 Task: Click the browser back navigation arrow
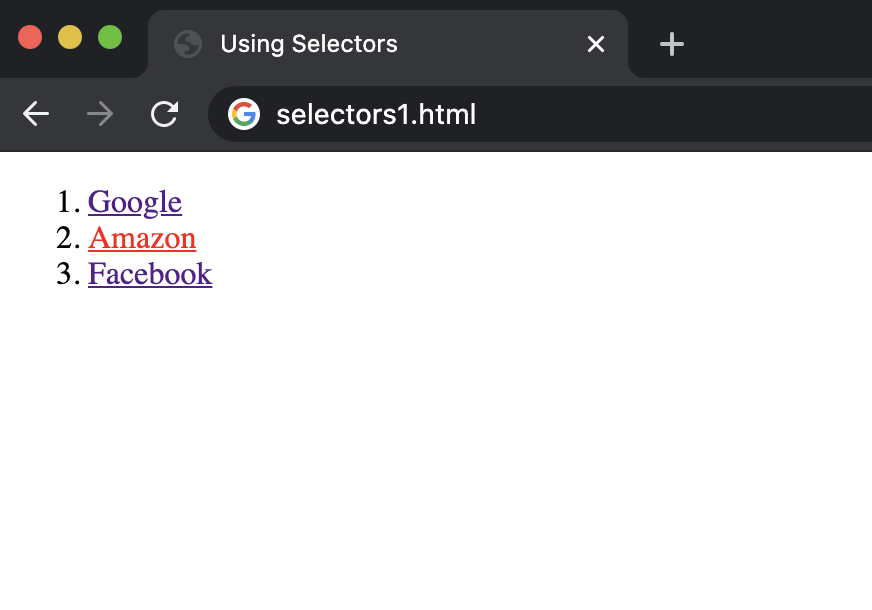[36, 114]
